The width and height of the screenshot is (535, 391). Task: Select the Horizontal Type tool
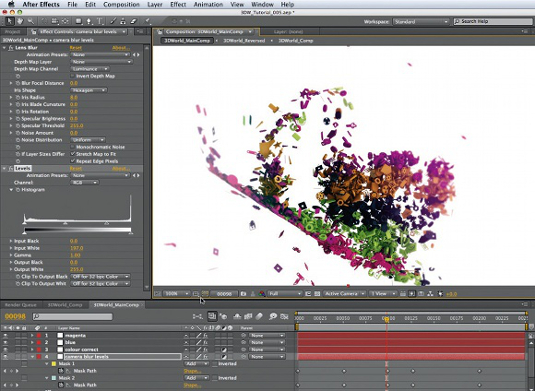click(100, 21)
